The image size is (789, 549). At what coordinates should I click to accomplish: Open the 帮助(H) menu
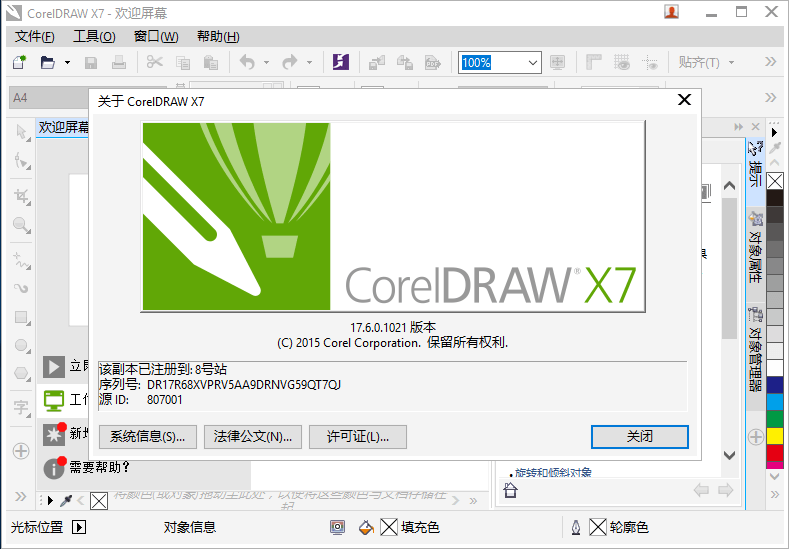[x=218, y=37]
